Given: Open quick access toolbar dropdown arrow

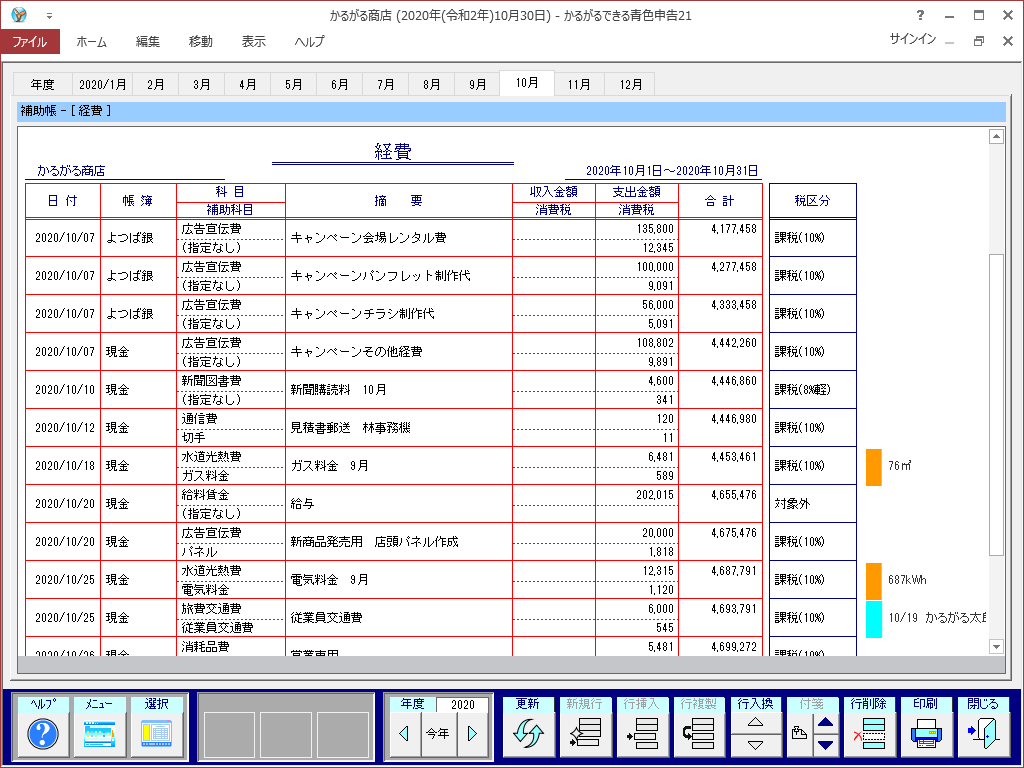Looking at the screenshot, I should (49, 16).
